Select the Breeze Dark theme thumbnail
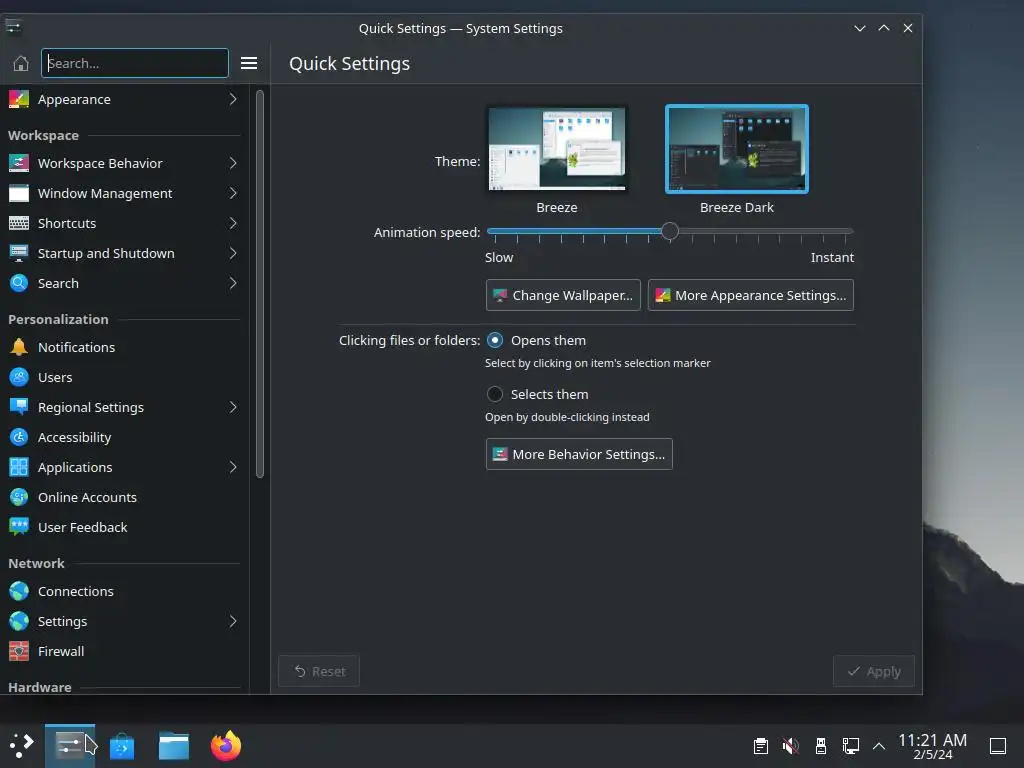 coord(737,149)
